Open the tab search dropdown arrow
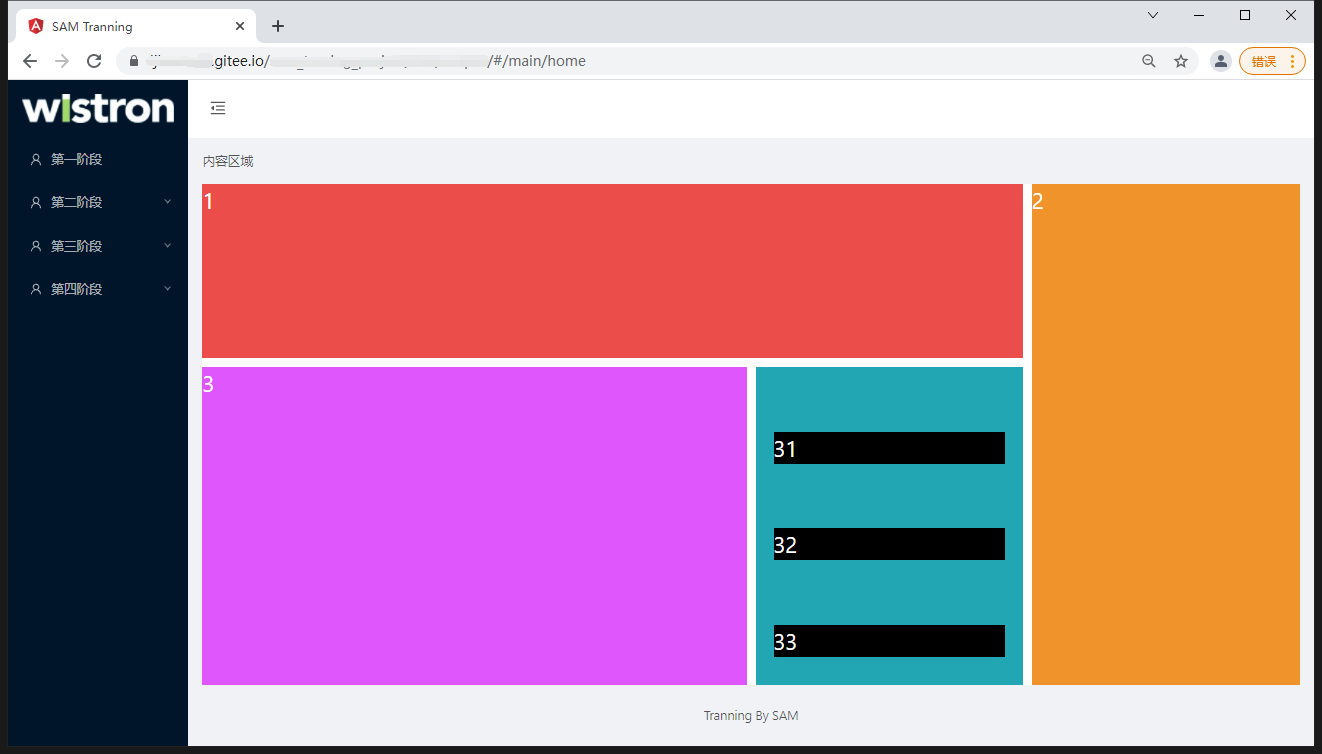 tap(1153, 15)
